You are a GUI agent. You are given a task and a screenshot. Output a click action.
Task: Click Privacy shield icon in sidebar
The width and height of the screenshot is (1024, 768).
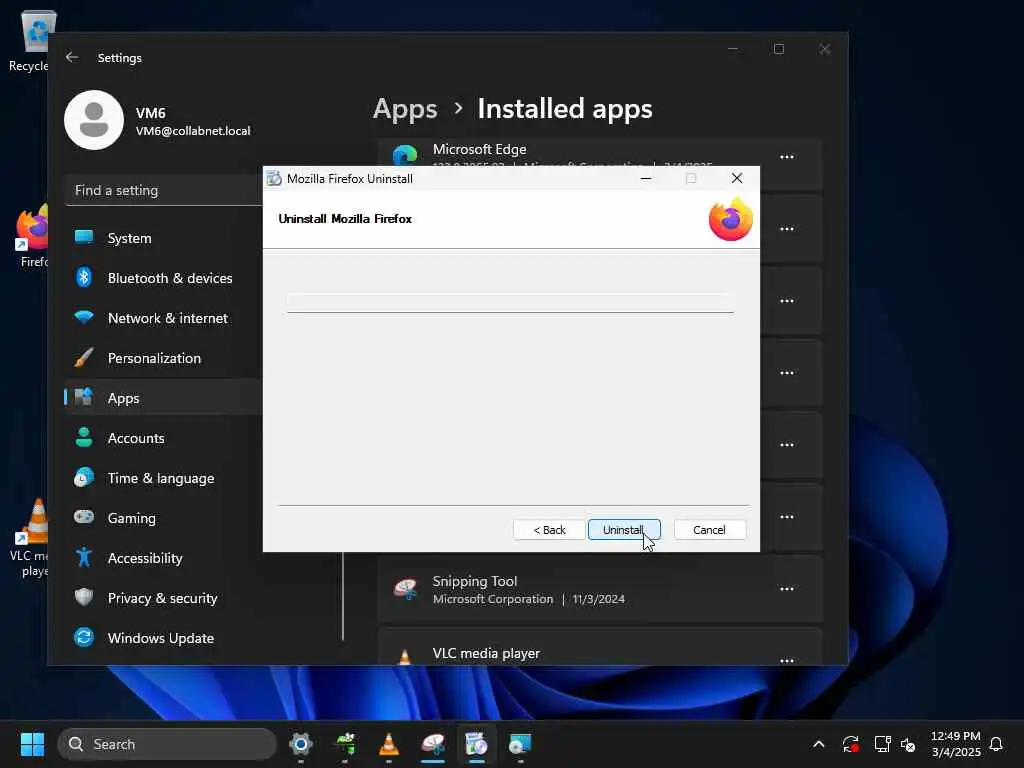(x=84, y=597)
